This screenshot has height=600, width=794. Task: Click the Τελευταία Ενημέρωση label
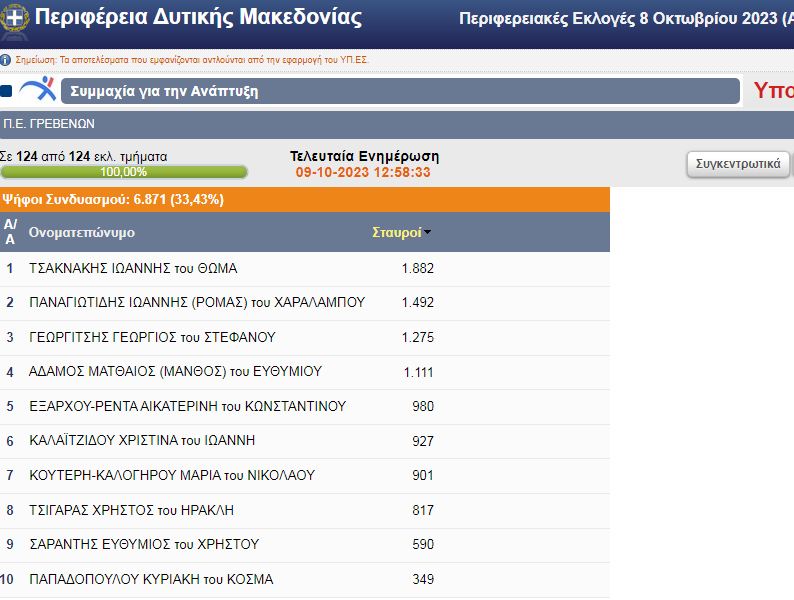pos(365,156)
